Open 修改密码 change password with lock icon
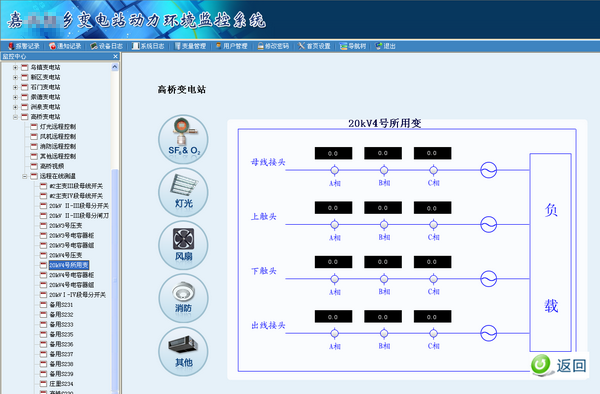 pyautogui.click(x=273, y=46)
